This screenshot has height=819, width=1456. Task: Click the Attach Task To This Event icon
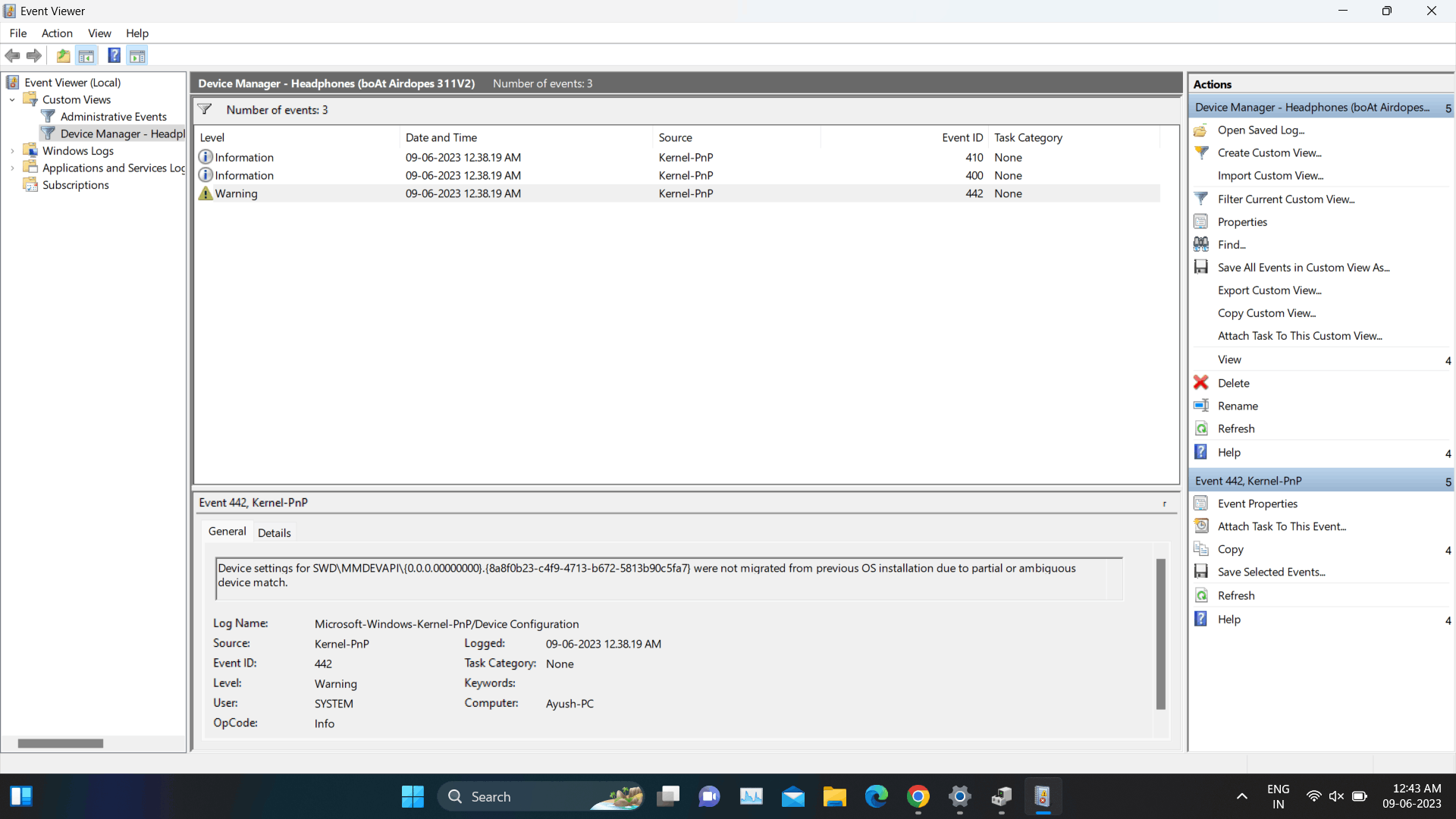pos(1201,526)
